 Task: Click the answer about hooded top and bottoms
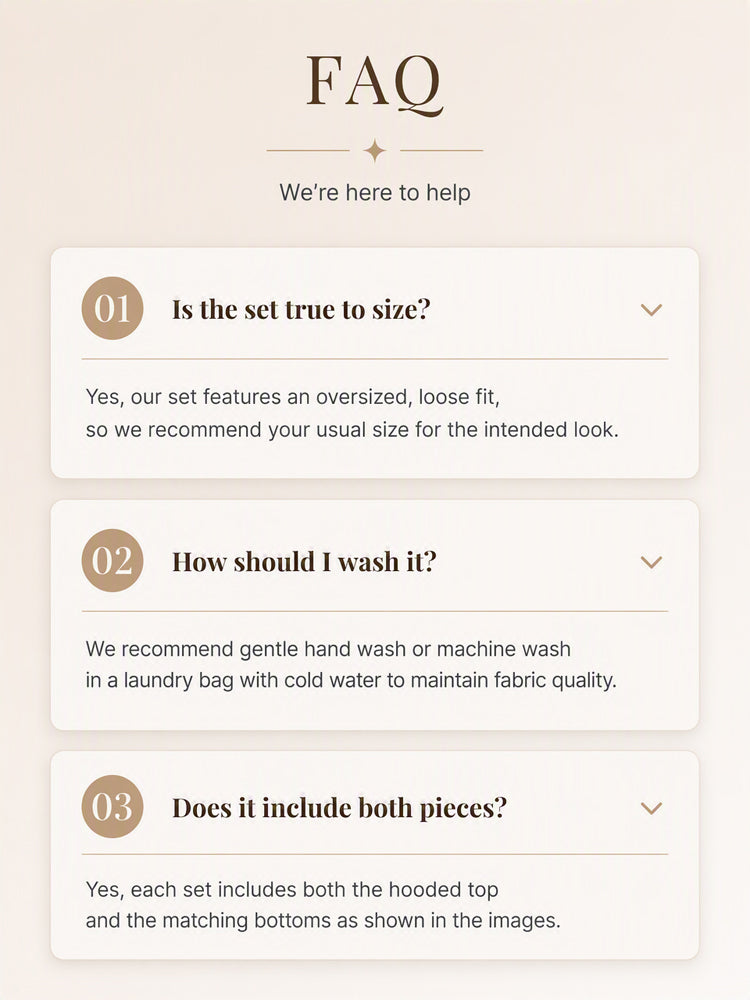323,905
